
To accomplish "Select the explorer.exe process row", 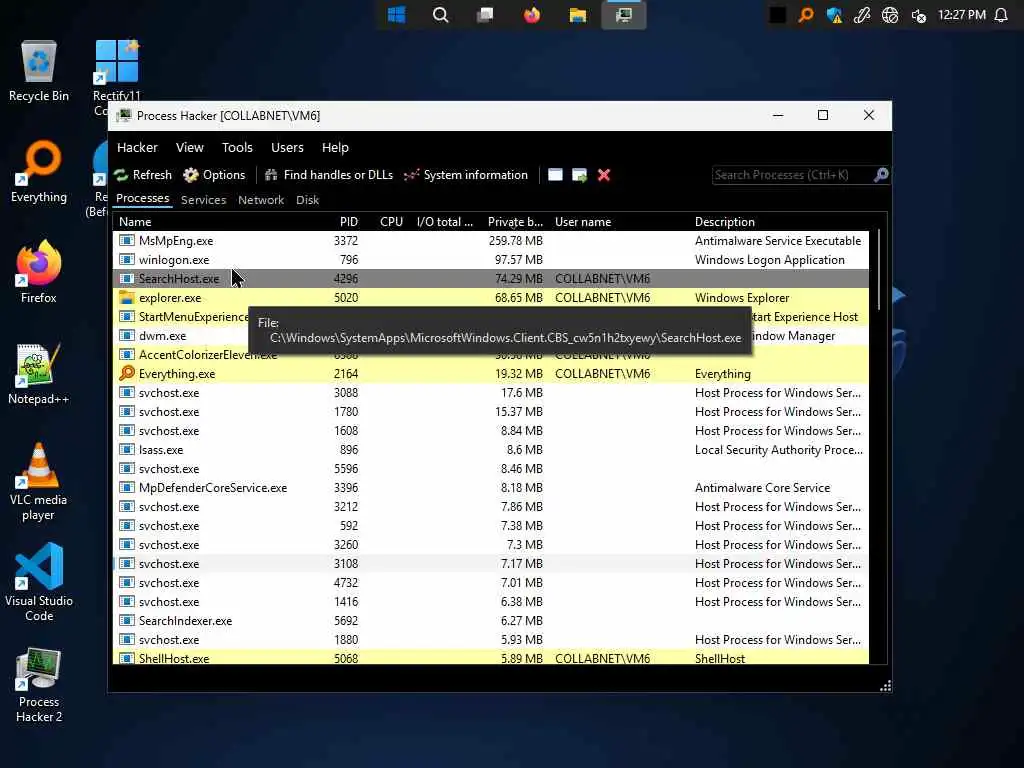I will click(490, 298).
